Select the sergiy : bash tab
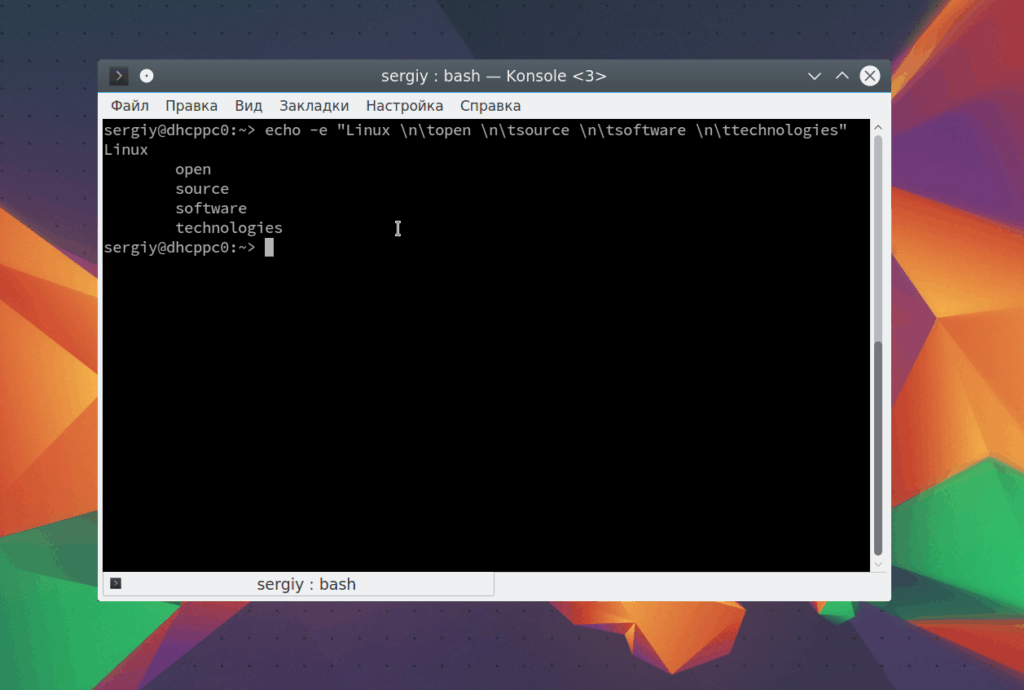Image resolution: width=1024 pixels, height=690 pixels. click(x=298, y=584)
